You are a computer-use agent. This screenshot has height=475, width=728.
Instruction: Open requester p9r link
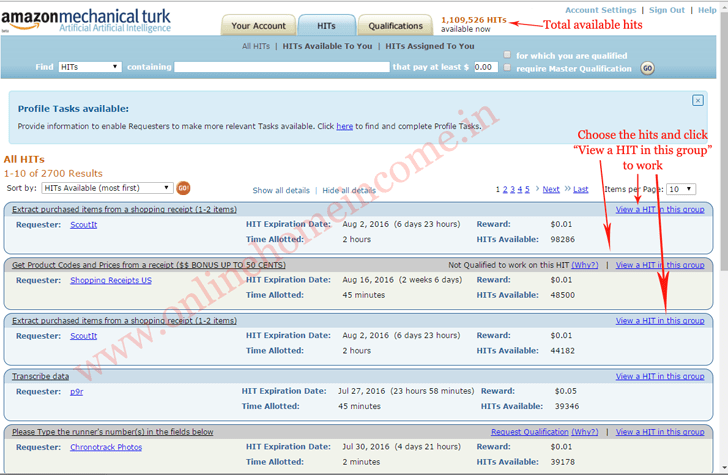click(x=77, y=392)
